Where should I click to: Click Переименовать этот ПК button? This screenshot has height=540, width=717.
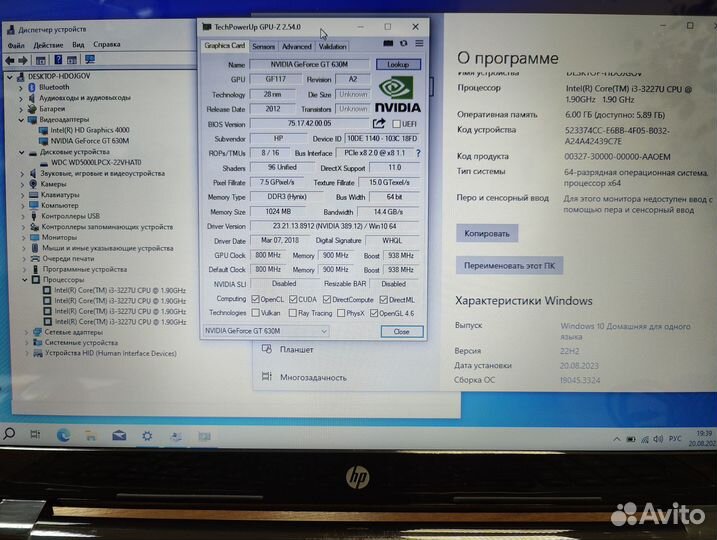coord(509,266)
